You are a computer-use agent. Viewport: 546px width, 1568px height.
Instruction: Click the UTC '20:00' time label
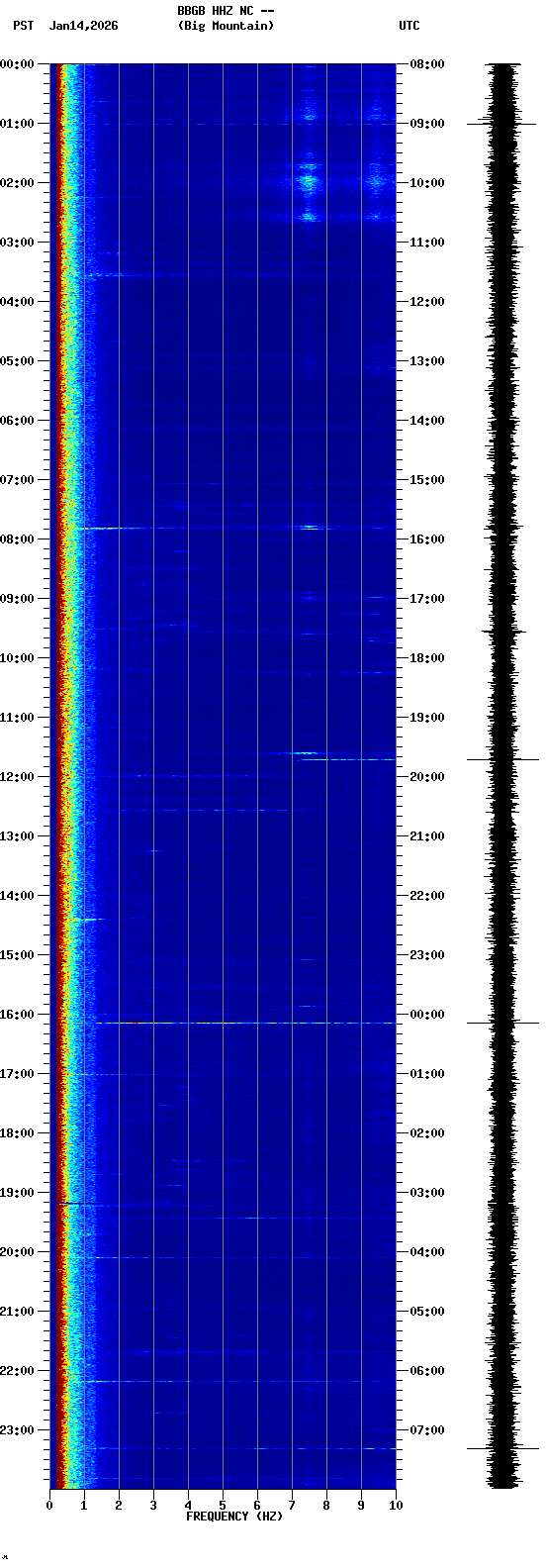tap(427, 777)
